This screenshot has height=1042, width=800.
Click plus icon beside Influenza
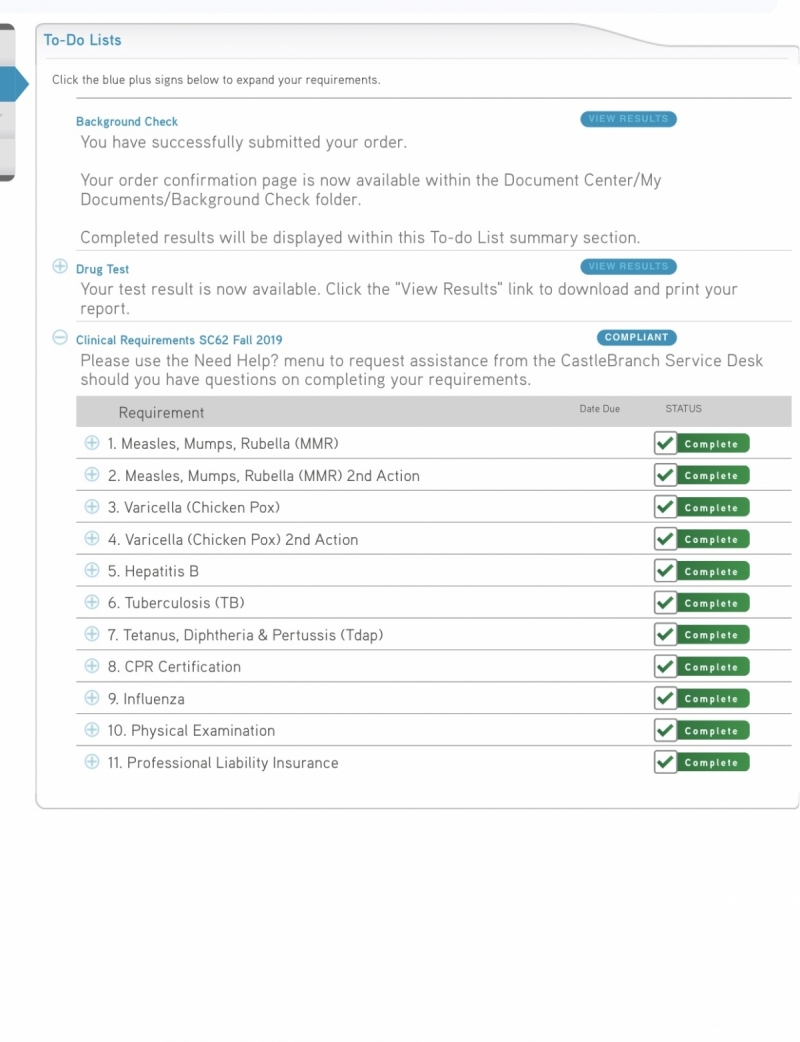[x=92, y=698]
